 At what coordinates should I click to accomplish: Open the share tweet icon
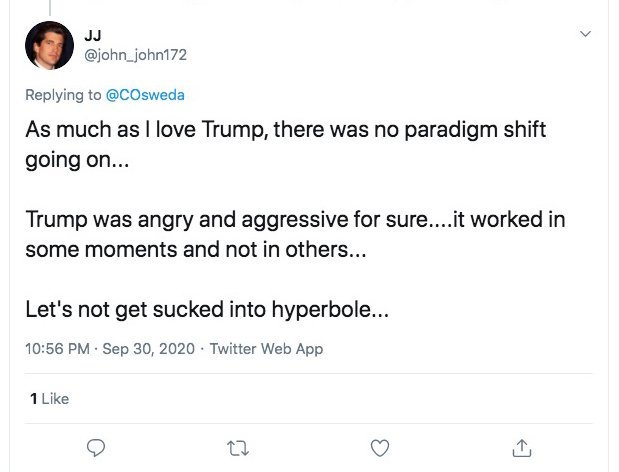[521, 448]
